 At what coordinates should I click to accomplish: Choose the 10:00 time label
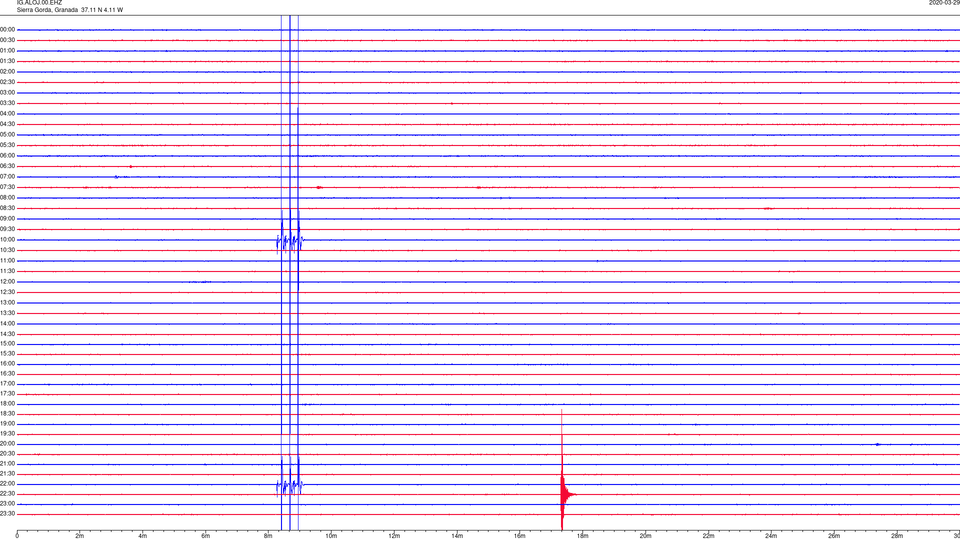point(8,239)
